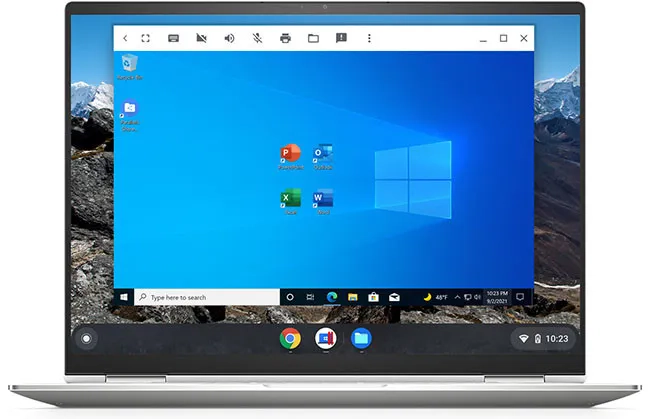Screen dimensions: 650x419
Task: Expand hidden system tray icons chevron
Action: 457,297
